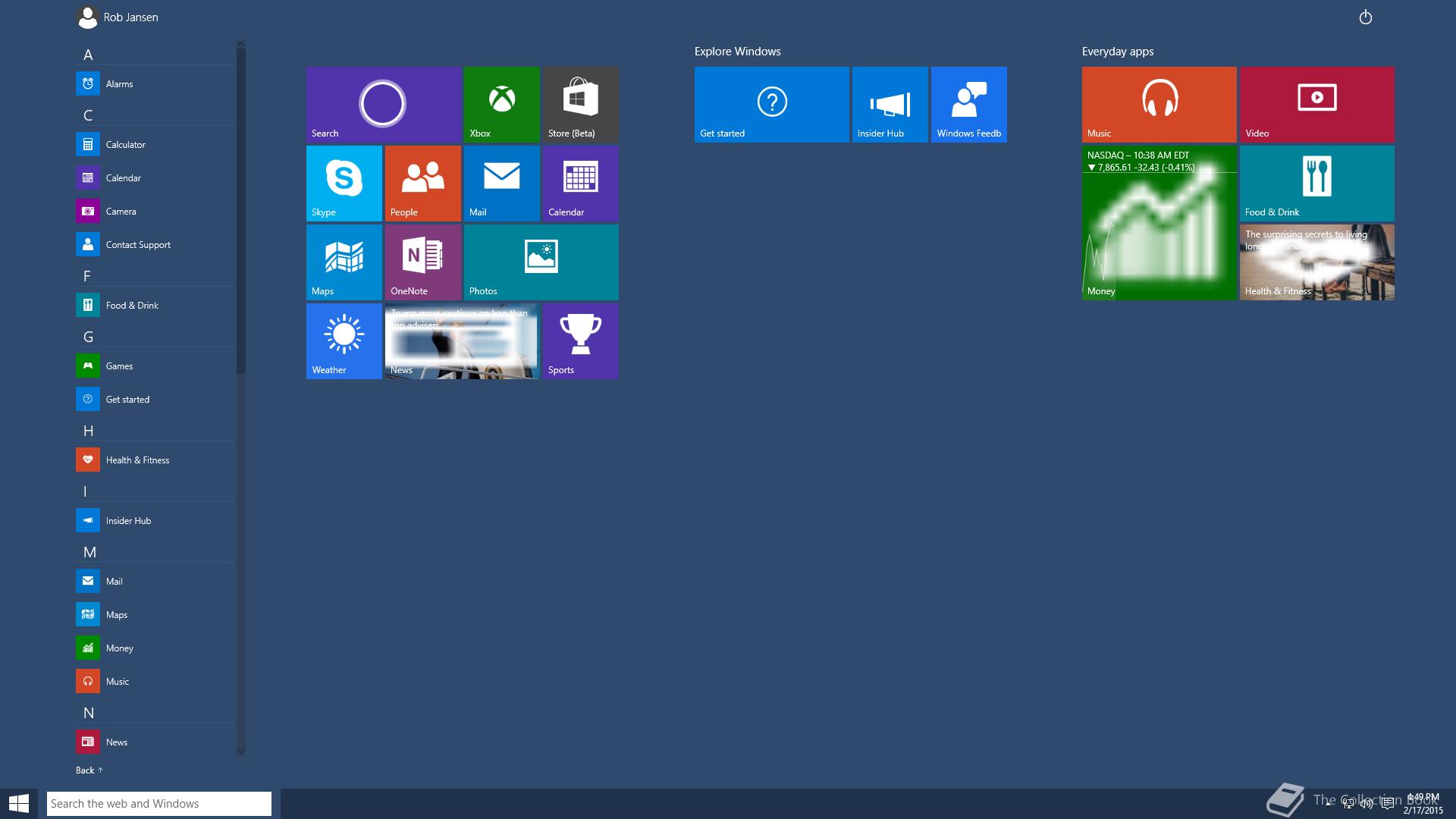Open the Sports tile
This screenshot has width=1456, height=819.
pyautogui.click(x=581, y=341)
